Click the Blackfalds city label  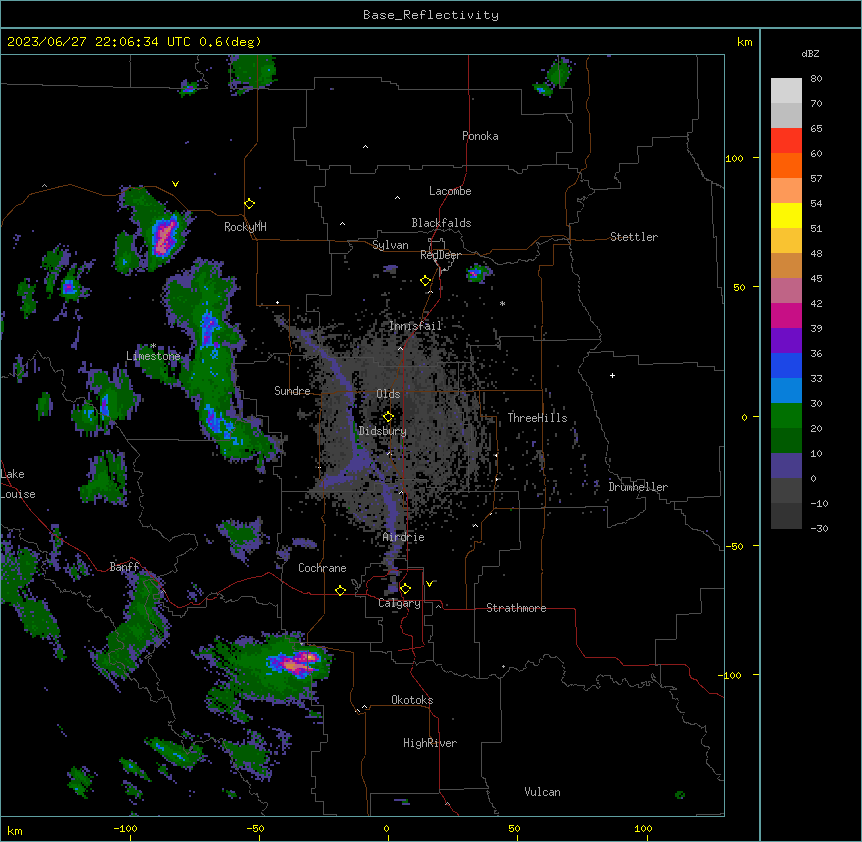[x=441, y=223]
